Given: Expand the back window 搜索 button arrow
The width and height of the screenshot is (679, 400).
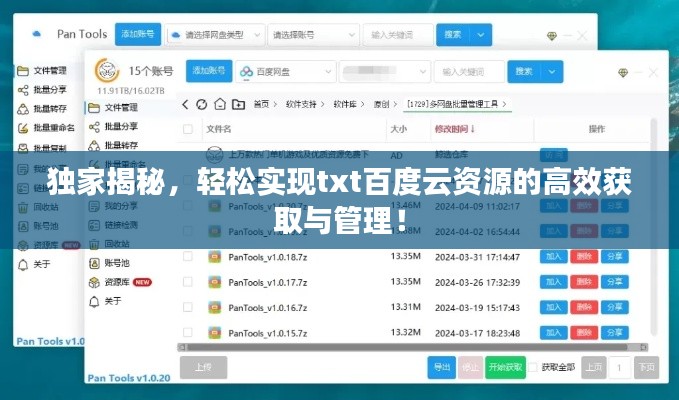Looking at the screenshot, I should coord(481,35).
